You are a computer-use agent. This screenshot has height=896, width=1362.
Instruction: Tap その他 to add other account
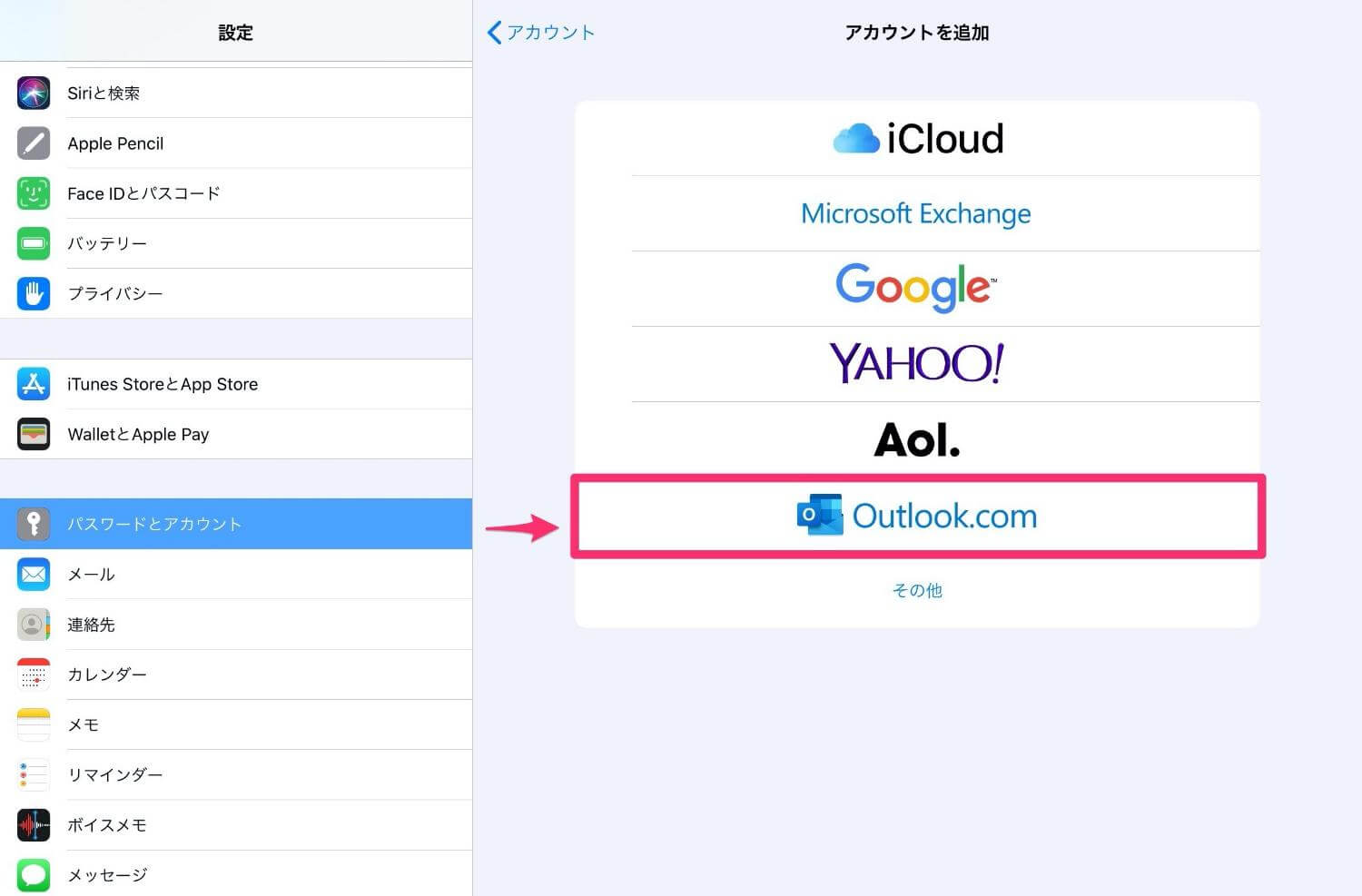[917, 590]
